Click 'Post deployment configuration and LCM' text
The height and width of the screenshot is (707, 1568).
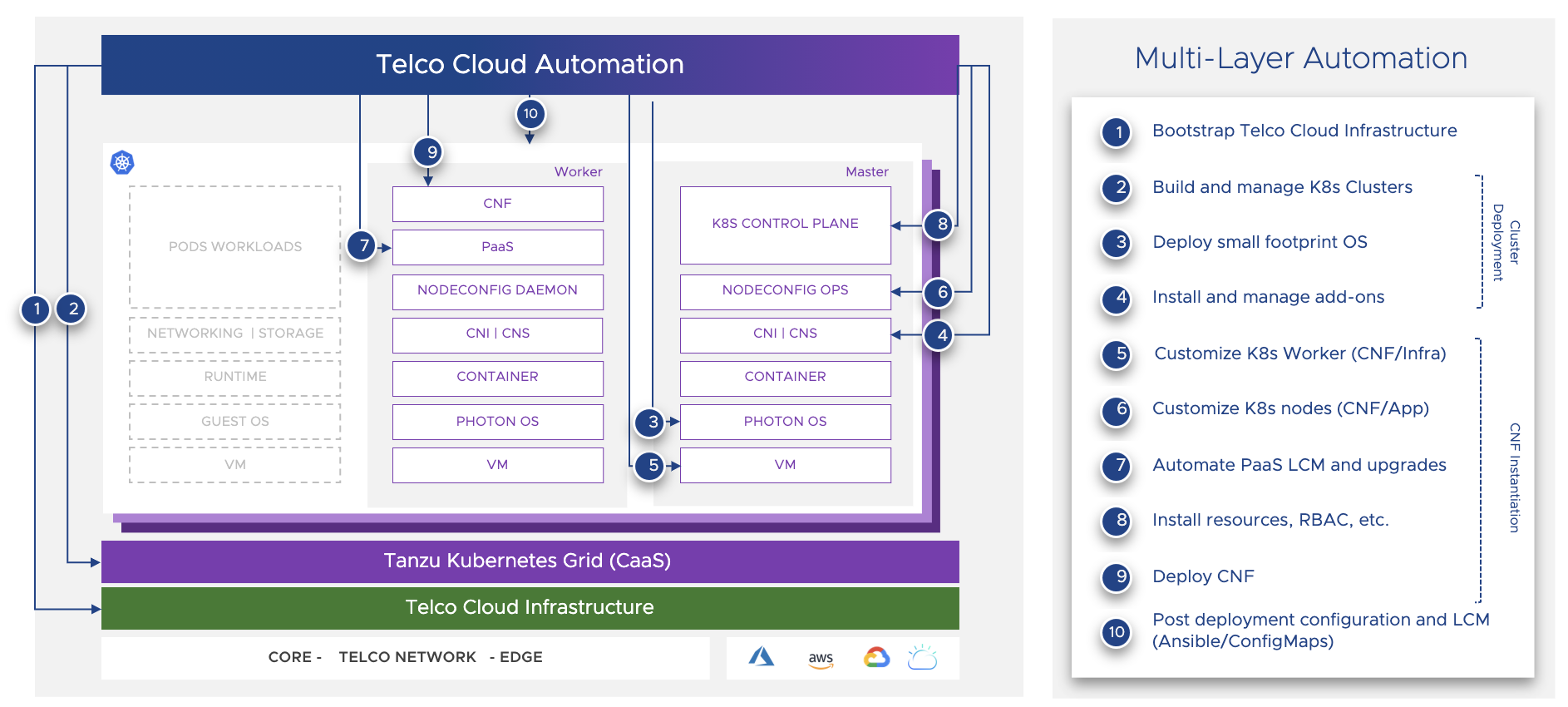[x=1321, y=620]
